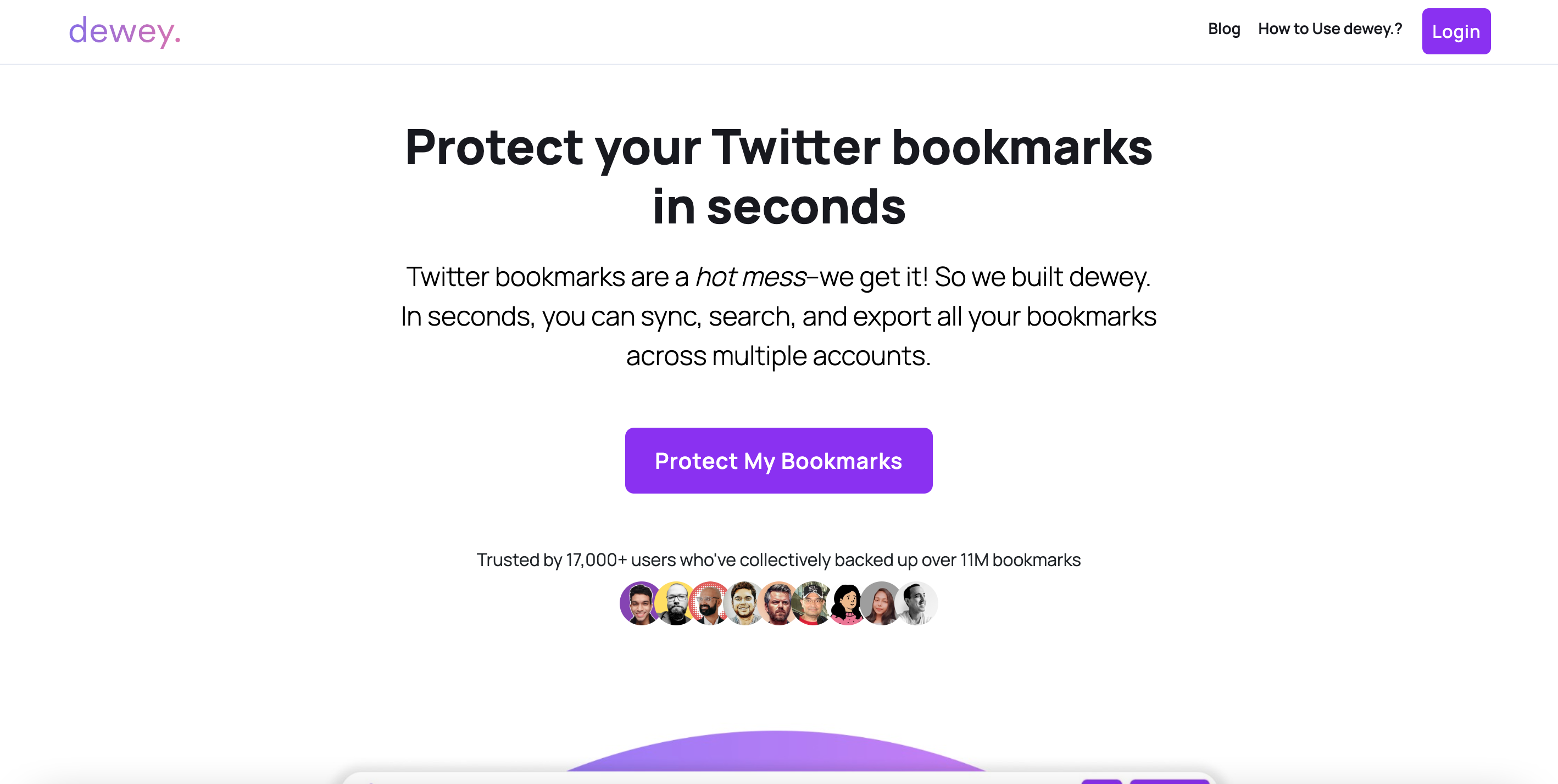The height and width of the screenshot is (784, 1558).
Task: Click the Protect My Bookmarks button
Action: (x=778, y=461)
